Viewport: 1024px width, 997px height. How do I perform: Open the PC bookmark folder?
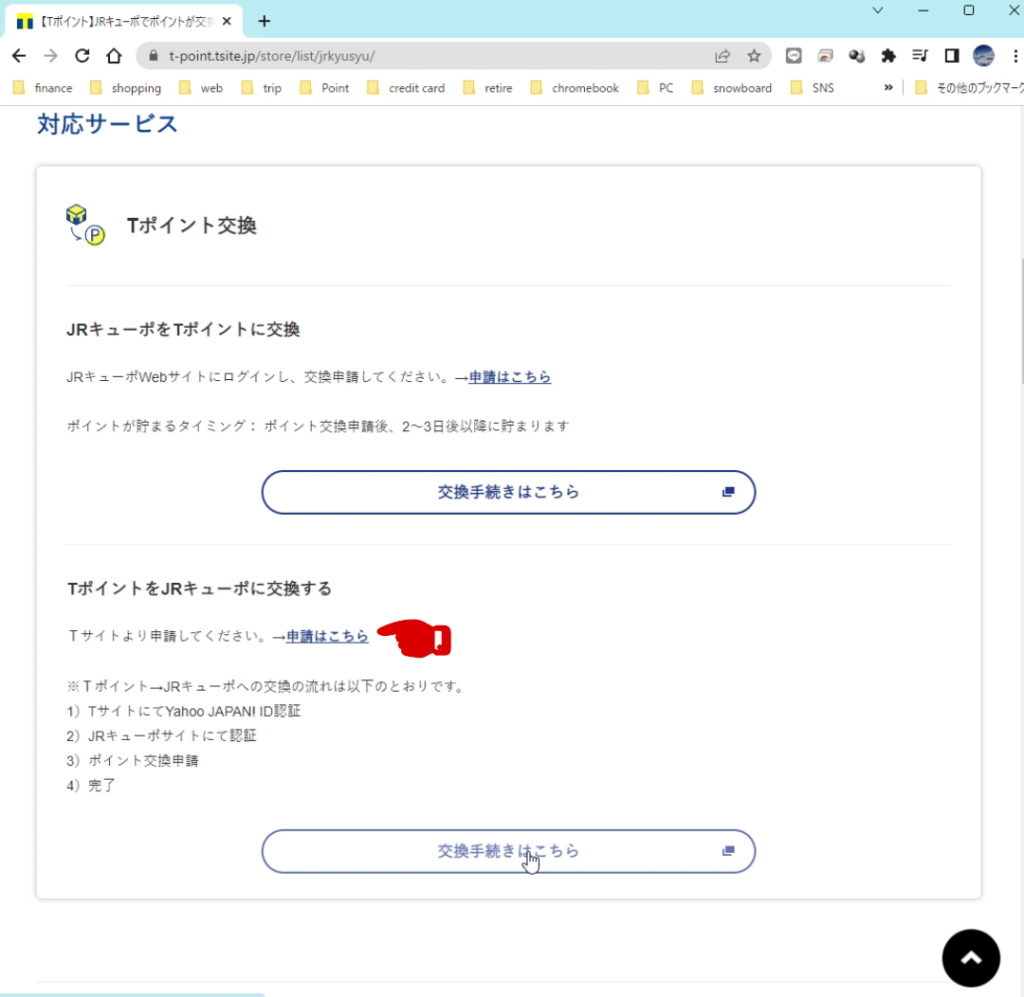[x=656, y=87]
